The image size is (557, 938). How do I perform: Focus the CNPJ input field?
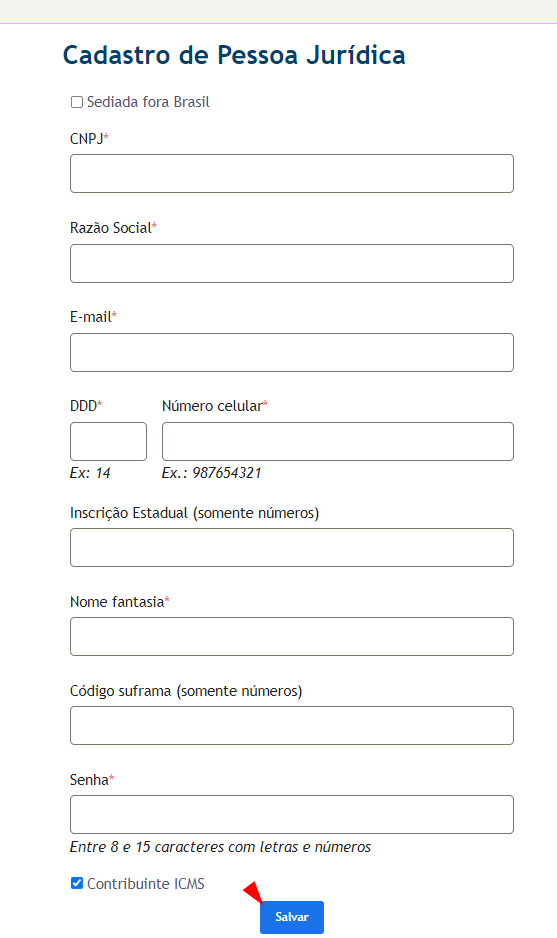[x=292, y=173]
